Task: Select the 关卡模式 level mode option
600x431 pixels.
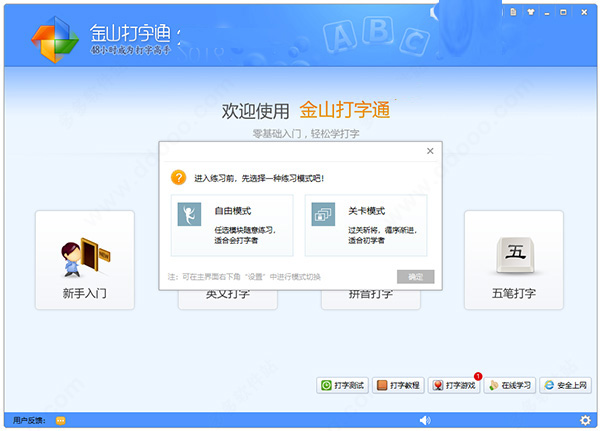Action: point(366,225)
